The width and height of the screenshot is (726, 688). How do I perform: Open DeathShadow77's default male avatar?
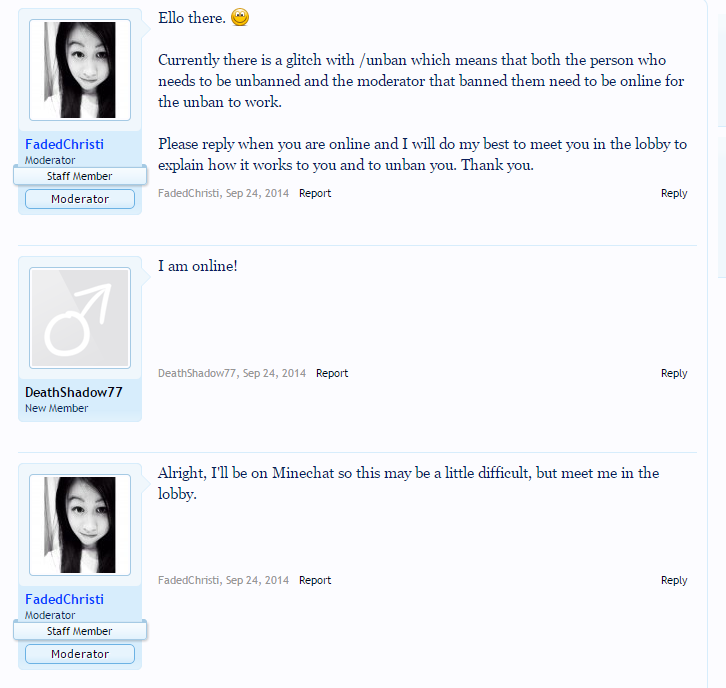coord(80,318)
